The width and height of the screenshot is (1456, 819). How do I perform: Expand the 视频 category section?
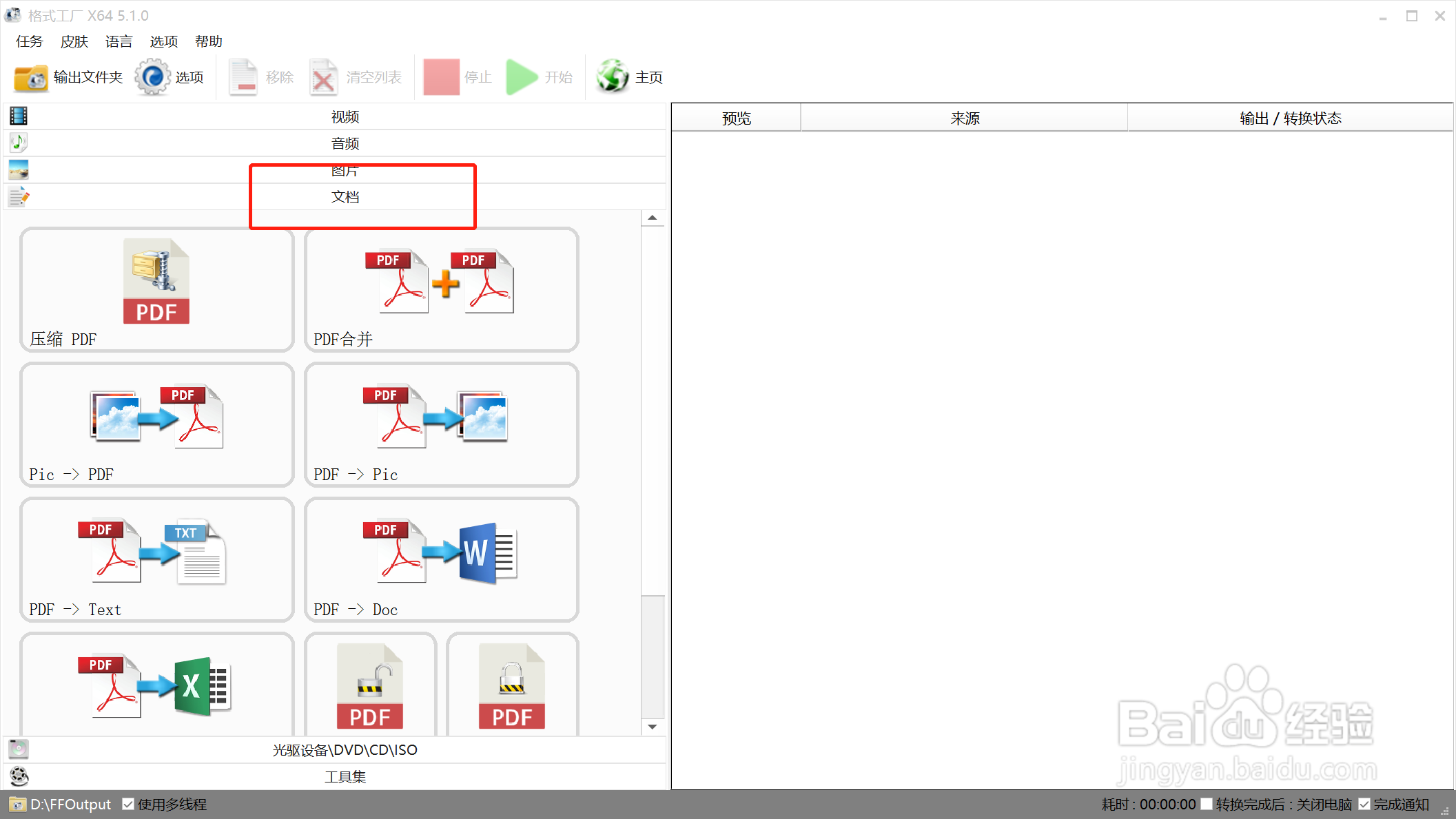pos(345,116)
